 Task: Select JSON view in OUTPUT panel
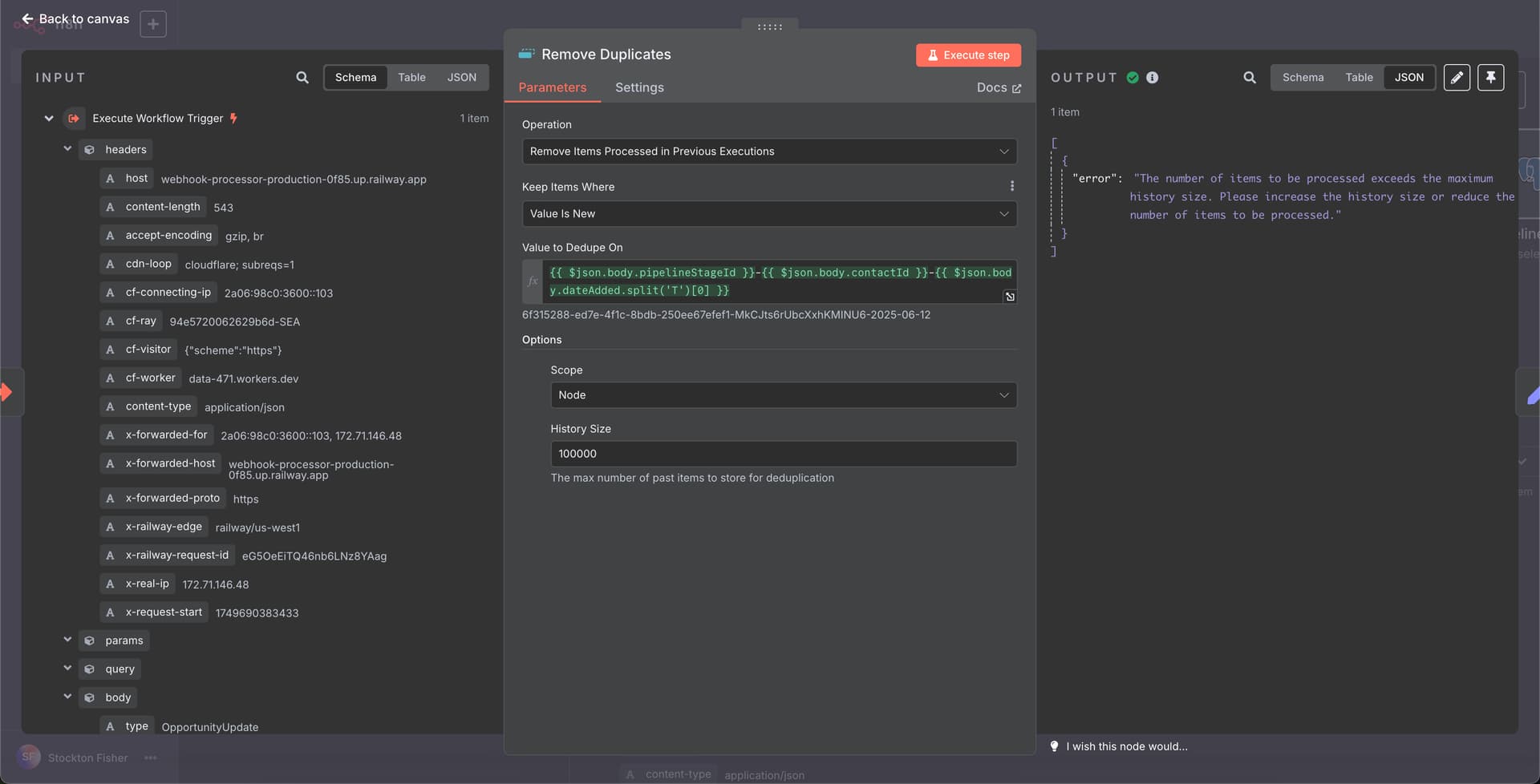1409,78
